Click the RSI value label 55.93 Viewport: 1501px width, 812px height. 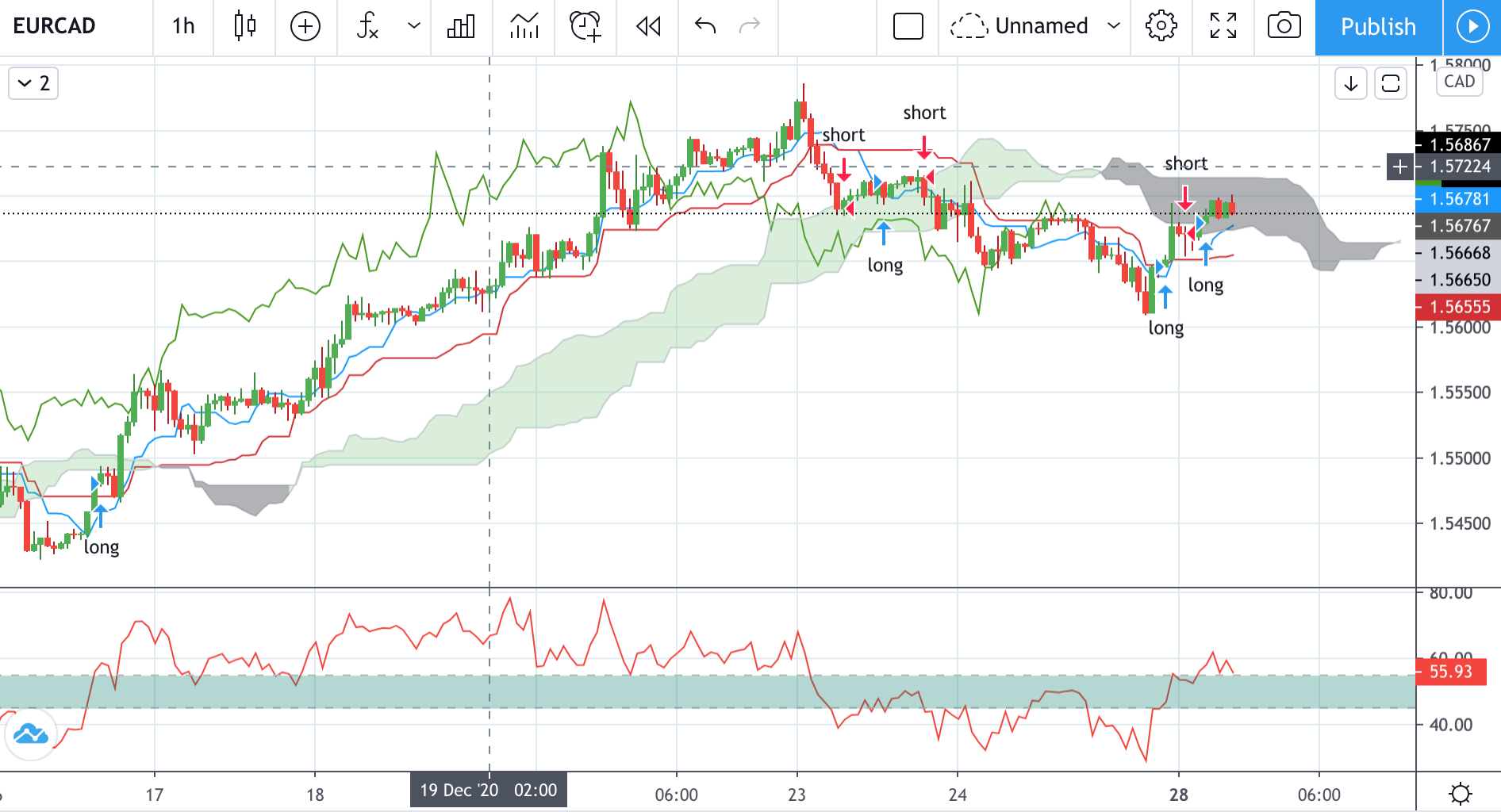click(1450, 672)
